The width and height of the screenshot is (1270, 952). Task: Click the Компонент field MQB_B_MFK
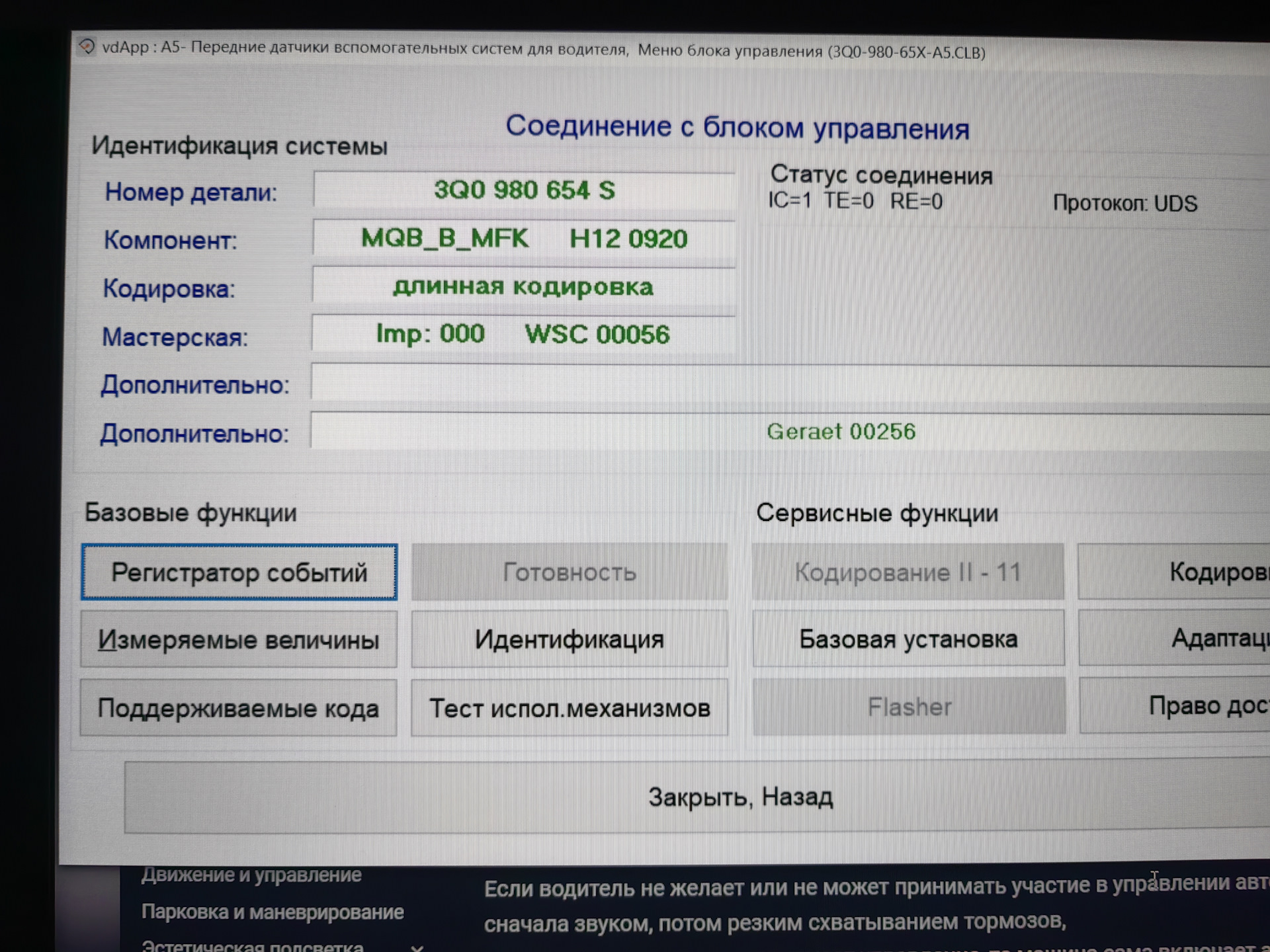tap(524, 238)
